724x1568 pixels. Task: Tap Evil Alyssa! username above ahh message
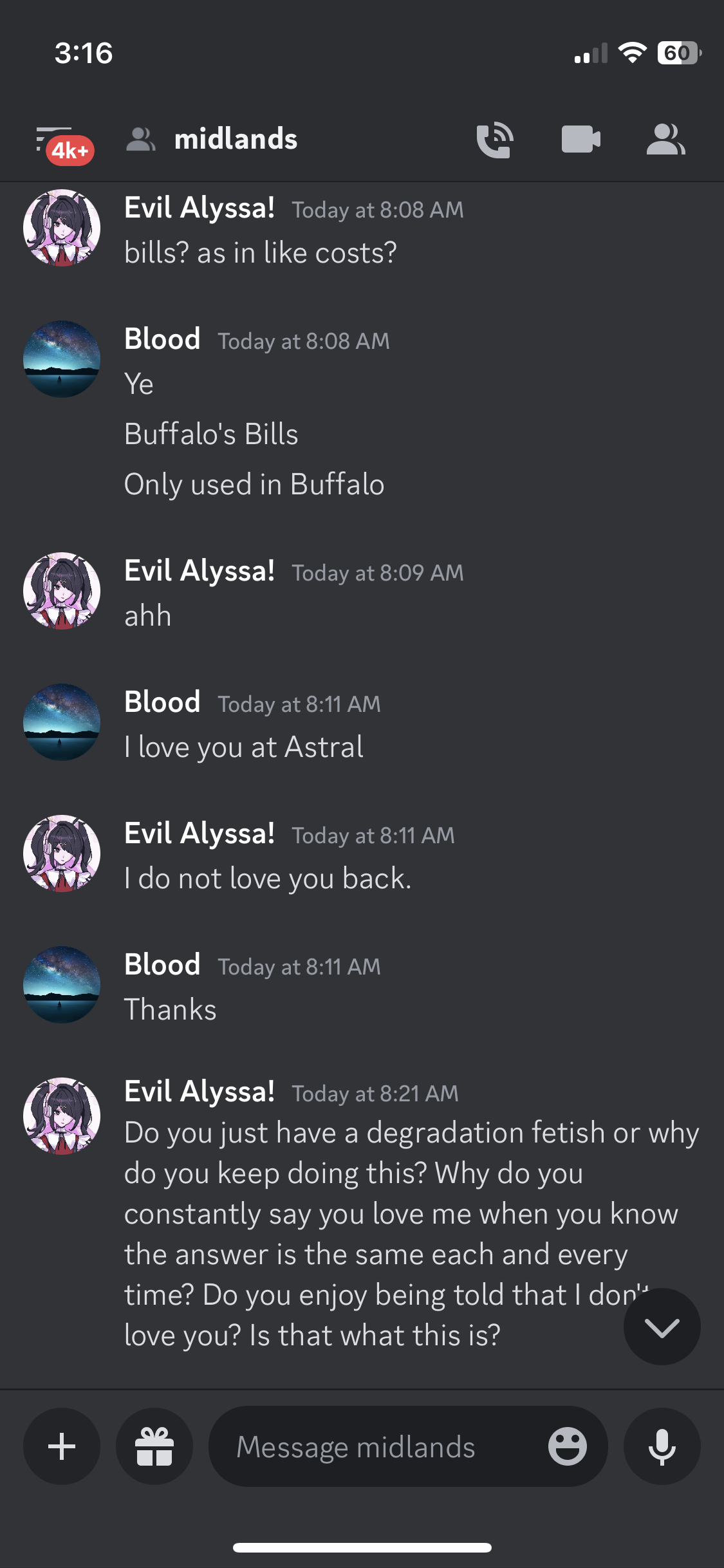200,571
